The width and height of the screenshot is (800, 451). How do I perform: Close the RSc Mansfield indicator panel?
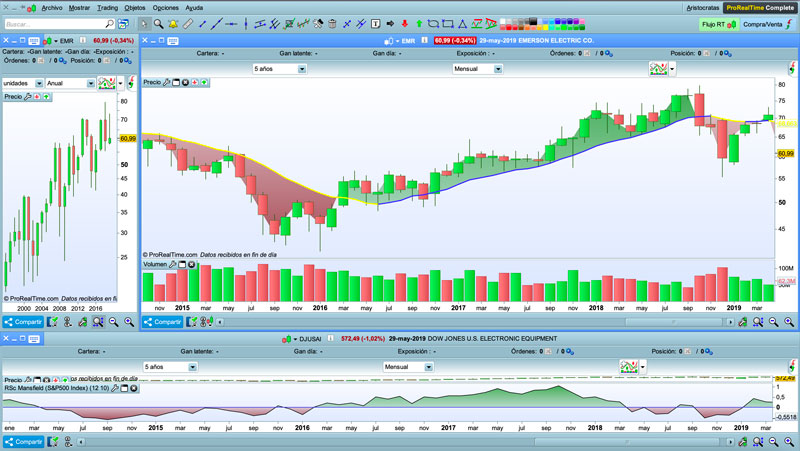[133, 388]
